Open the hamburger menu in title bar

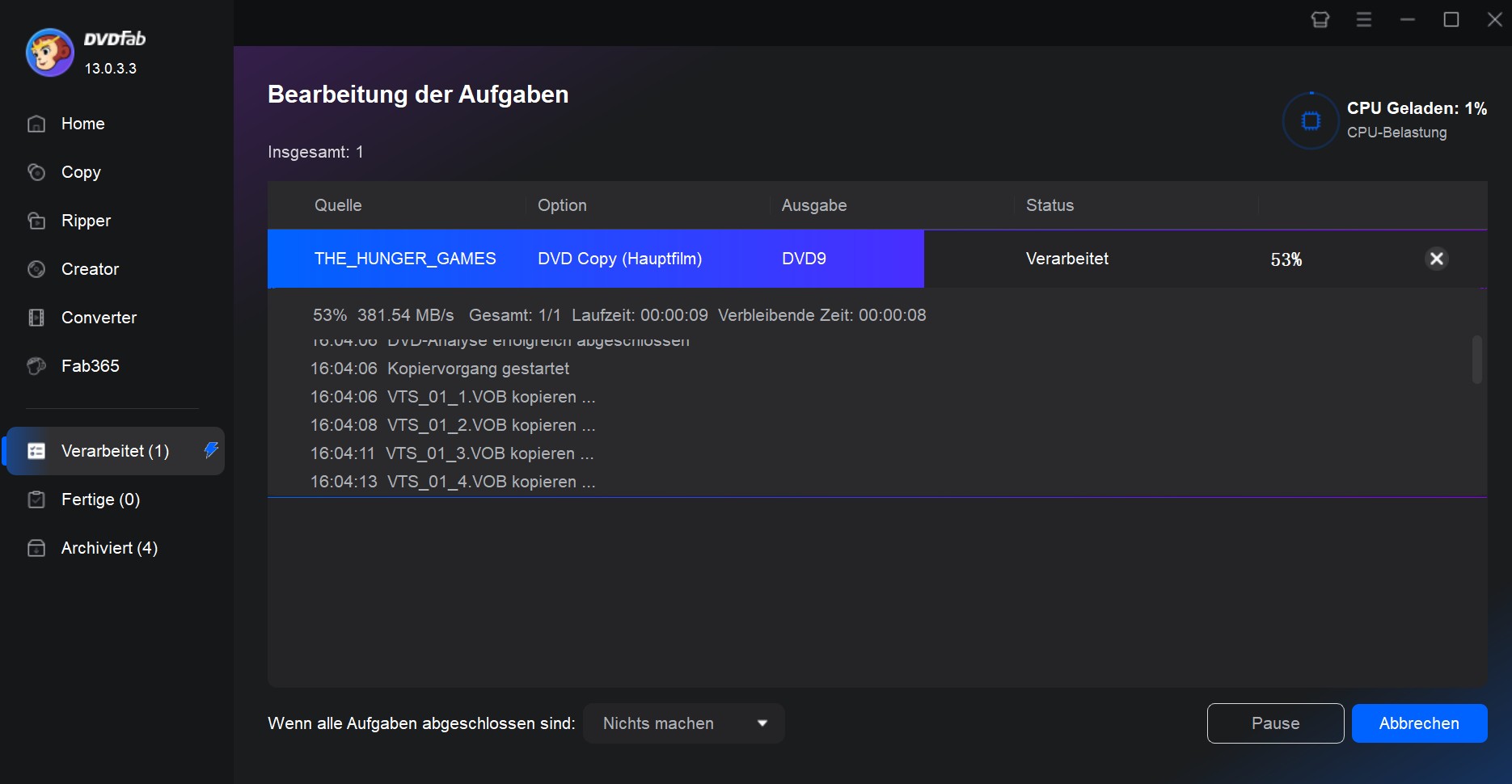click(x=1364, y=19)
